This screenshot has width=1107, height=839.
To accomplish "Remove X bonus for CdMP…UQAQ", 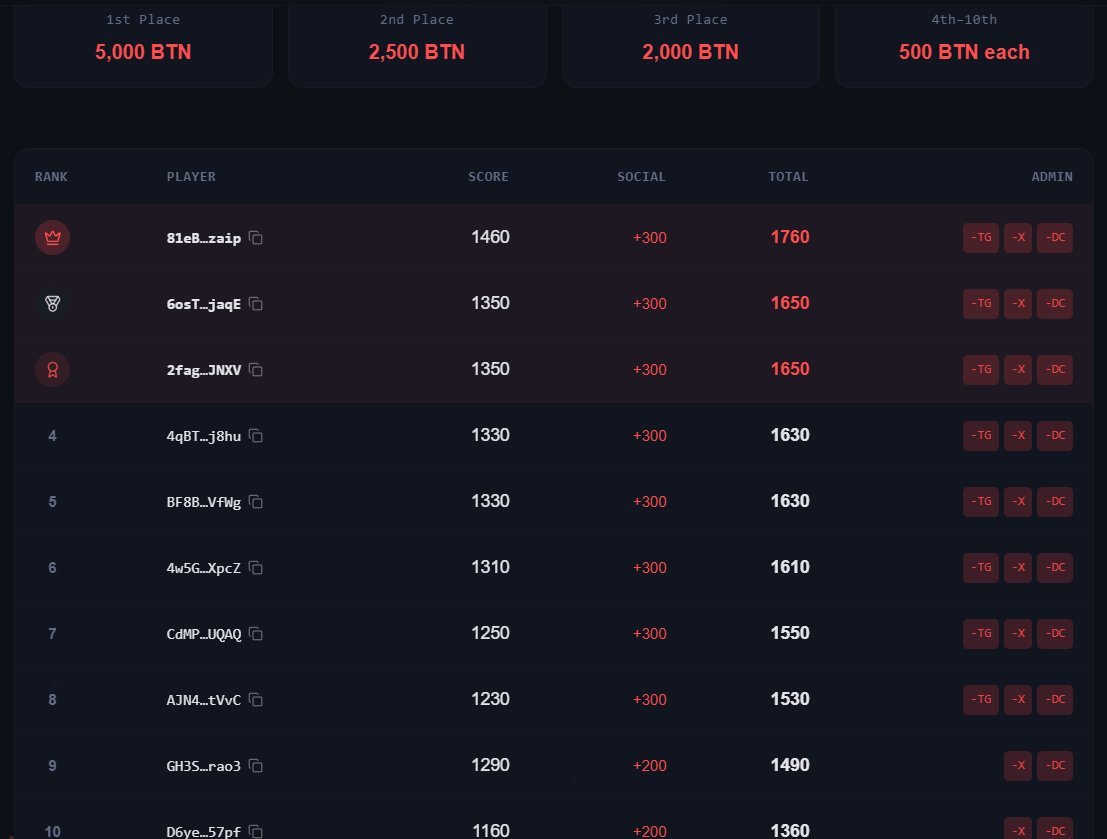I will click(1018, 634).
